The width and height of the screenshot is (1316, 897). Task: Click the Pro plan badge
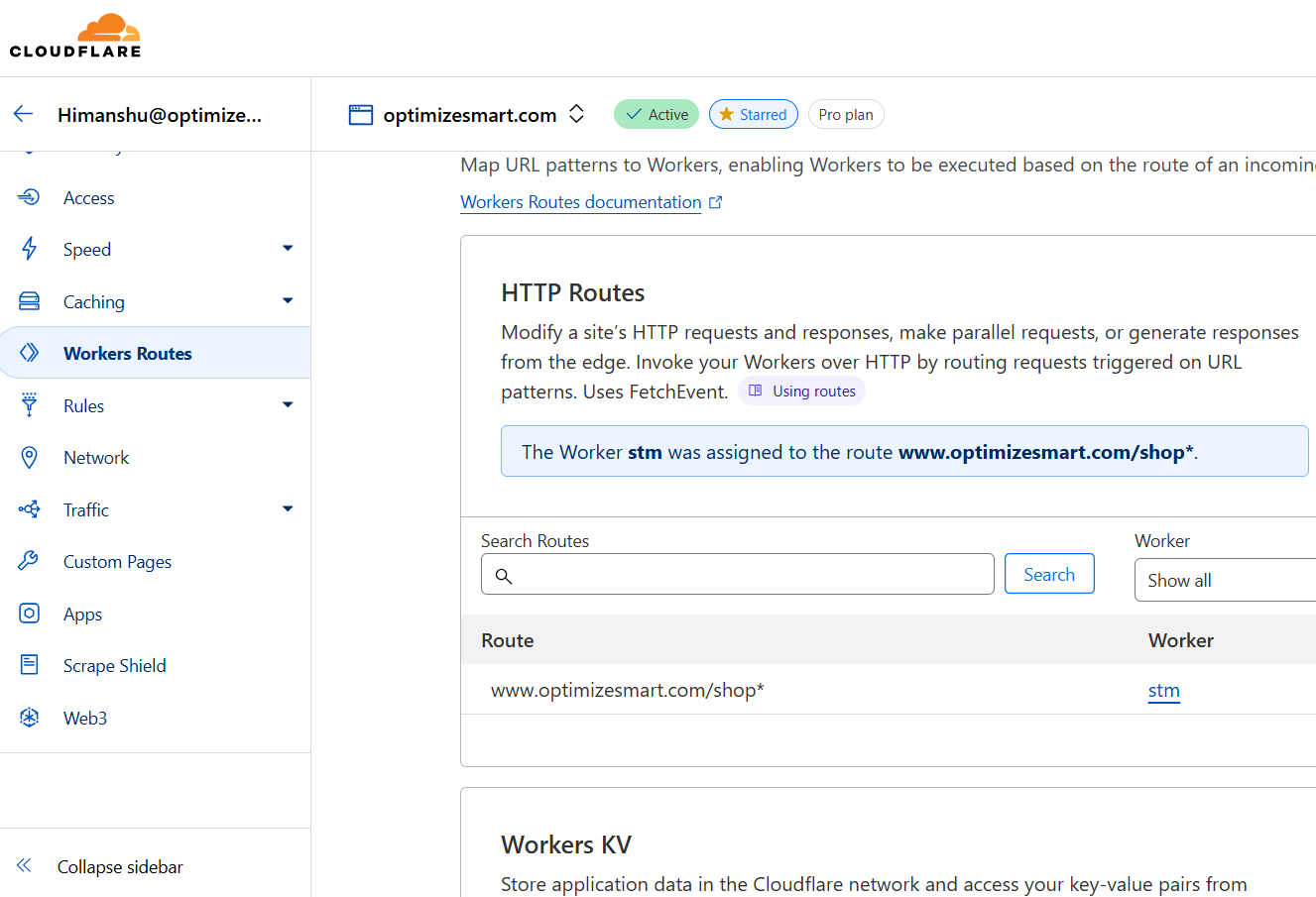pos(846,114)
